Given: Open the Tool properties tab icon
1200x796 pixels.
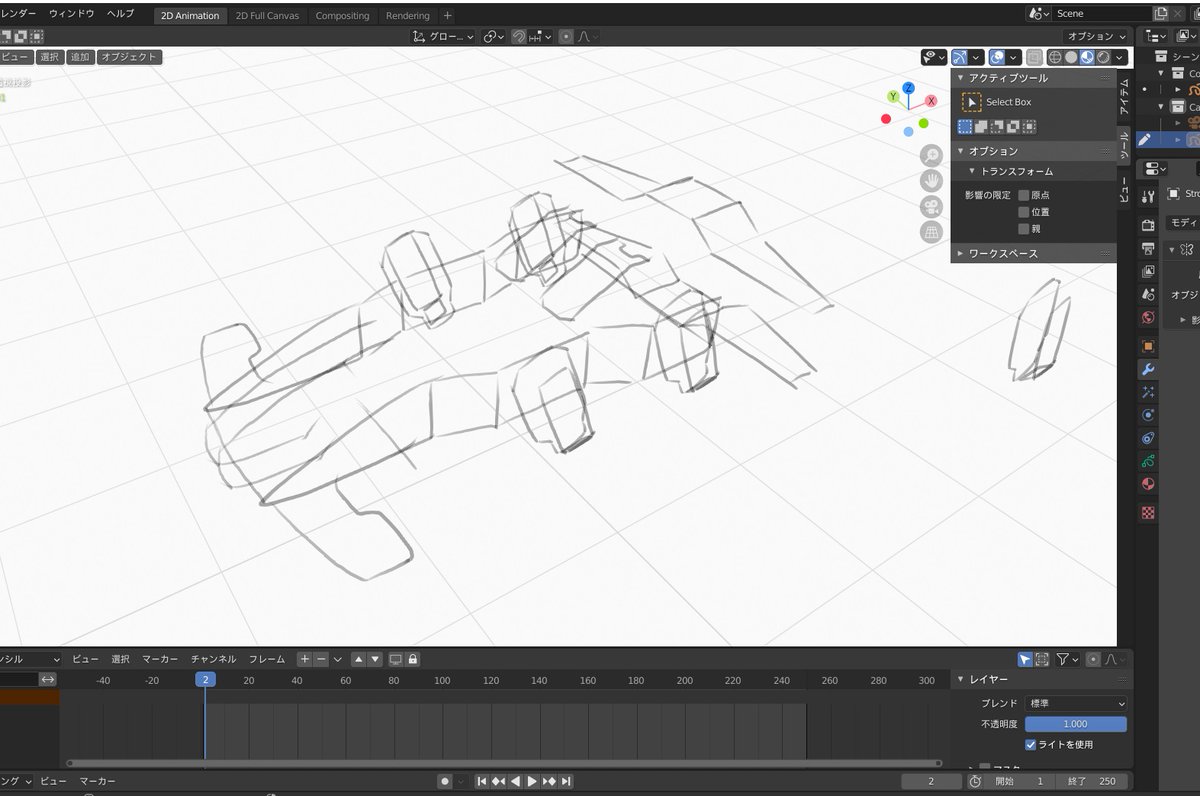Looking at the screenshot, I should [1148, 195].
